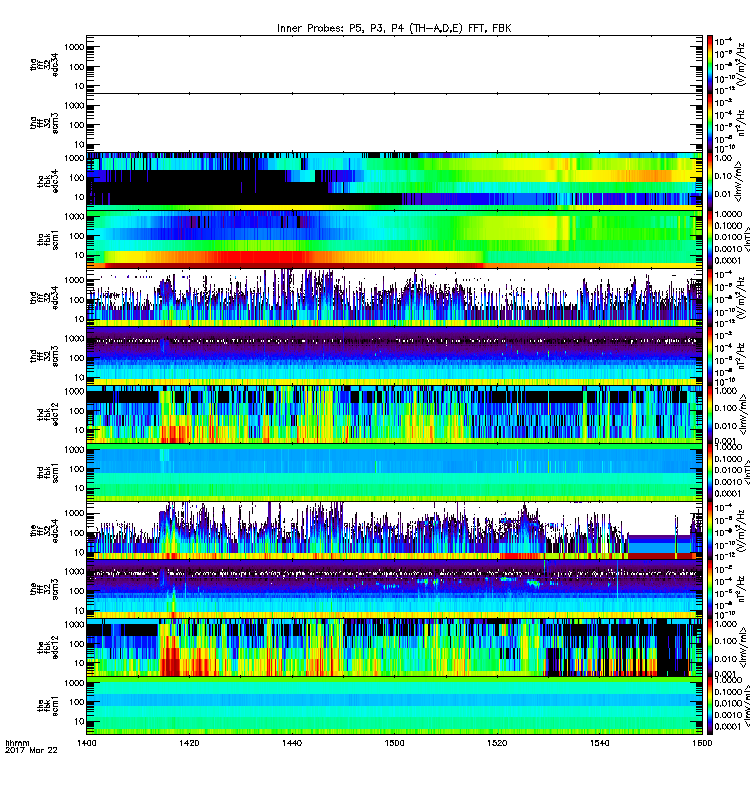Click the '100' tick of thd fbk edc12 panel

(x=77, y=411)
